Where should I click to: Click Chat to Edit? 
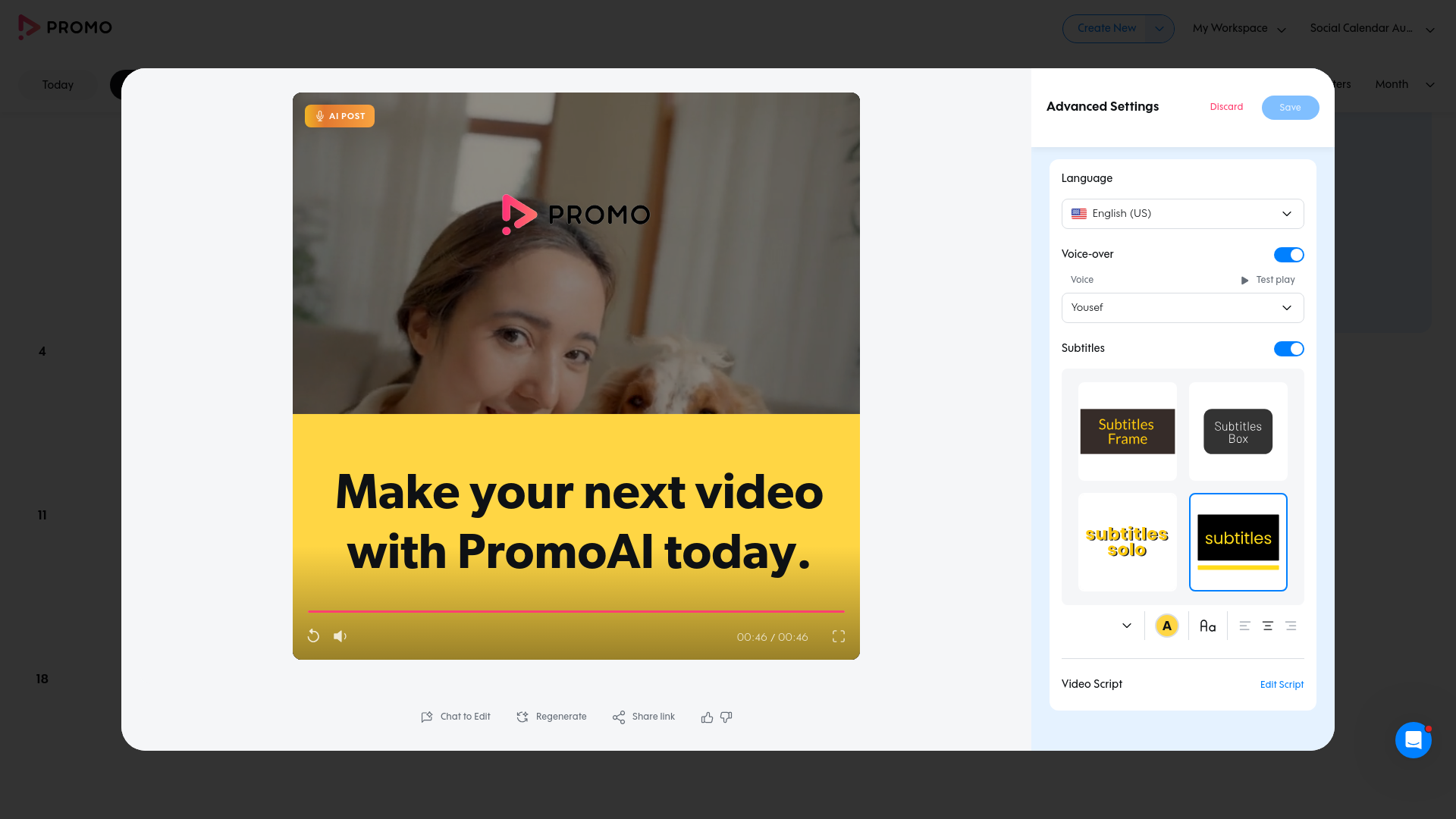coord(456,717)
